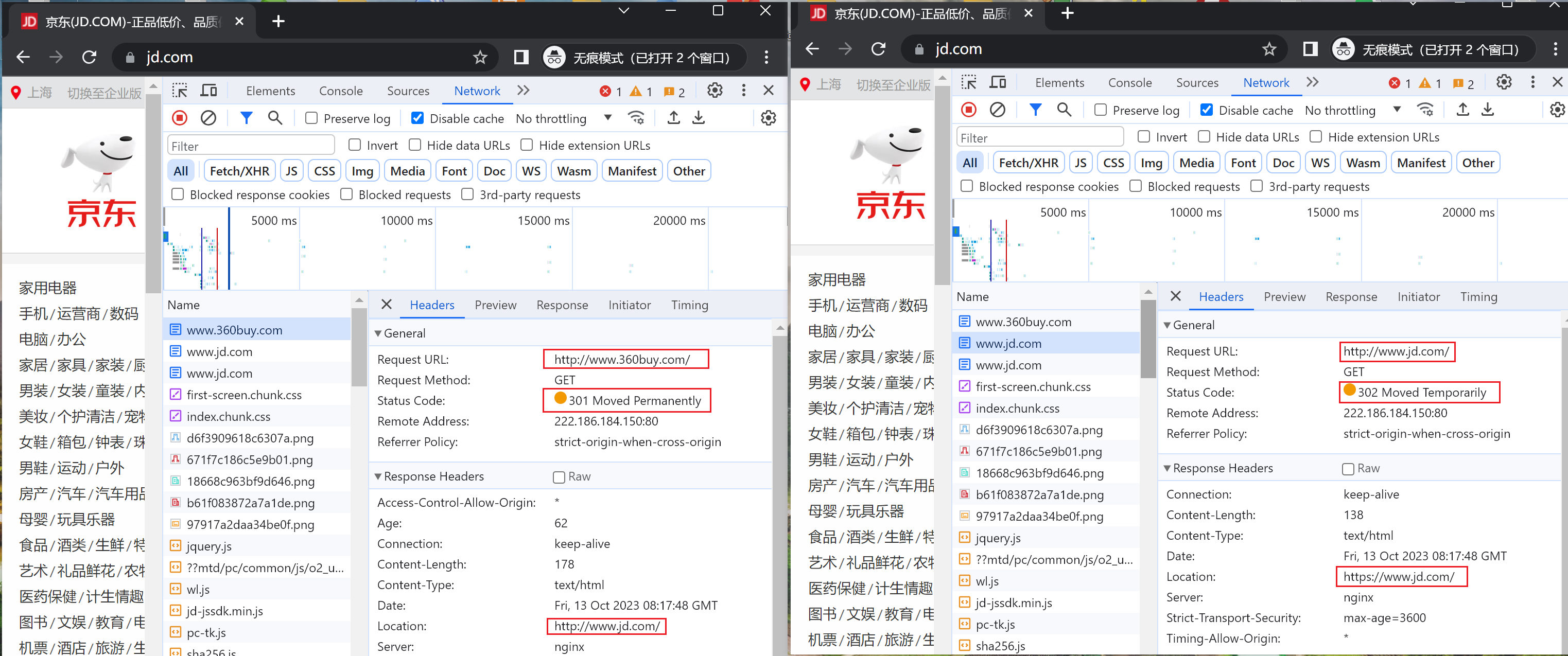Viewport: 1568px width, 656px height.
Task: Toggle the filter funnel icon in left DevTools
Action: 246,118
